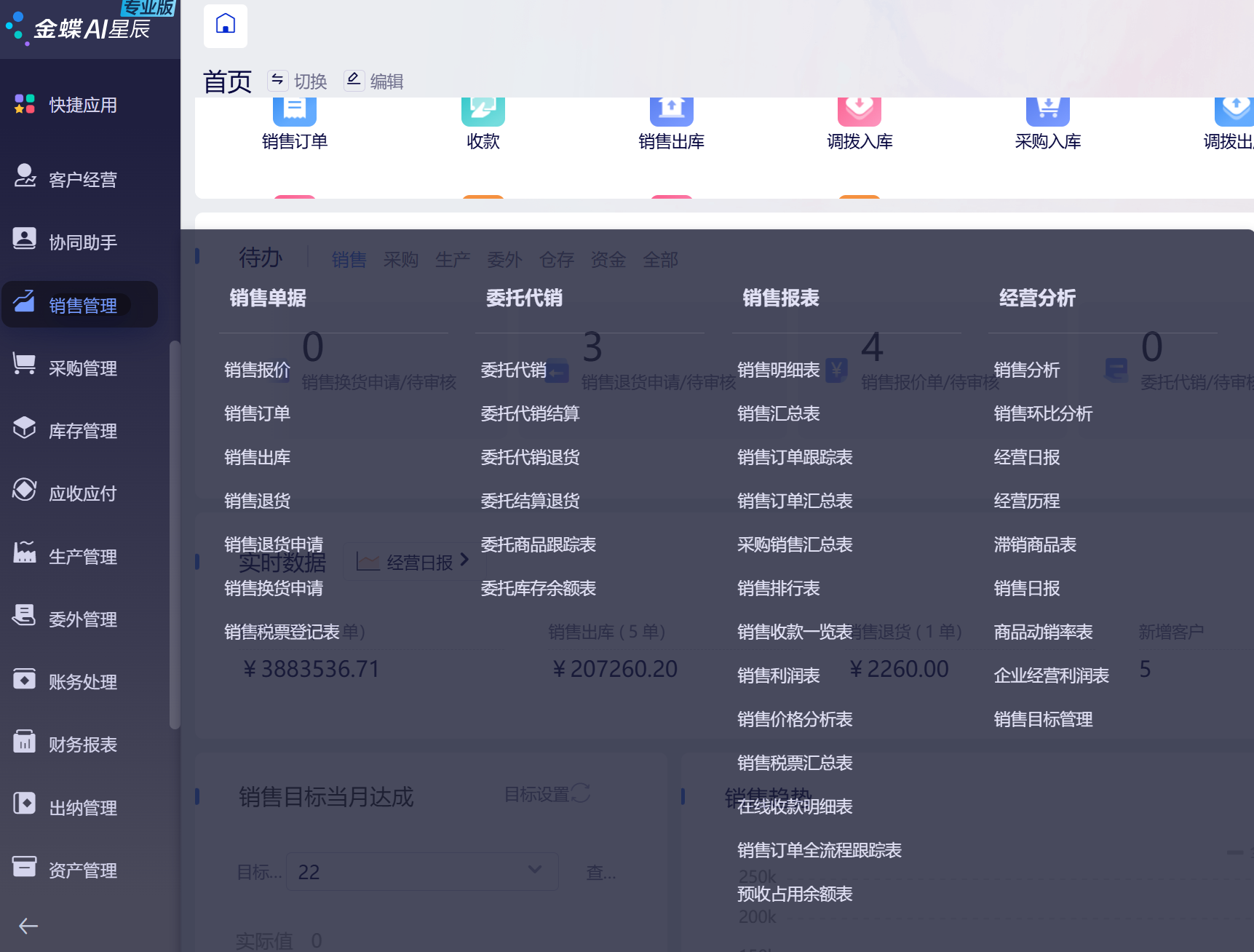Open 在线收款明细表 report entry

coord(795,807)
